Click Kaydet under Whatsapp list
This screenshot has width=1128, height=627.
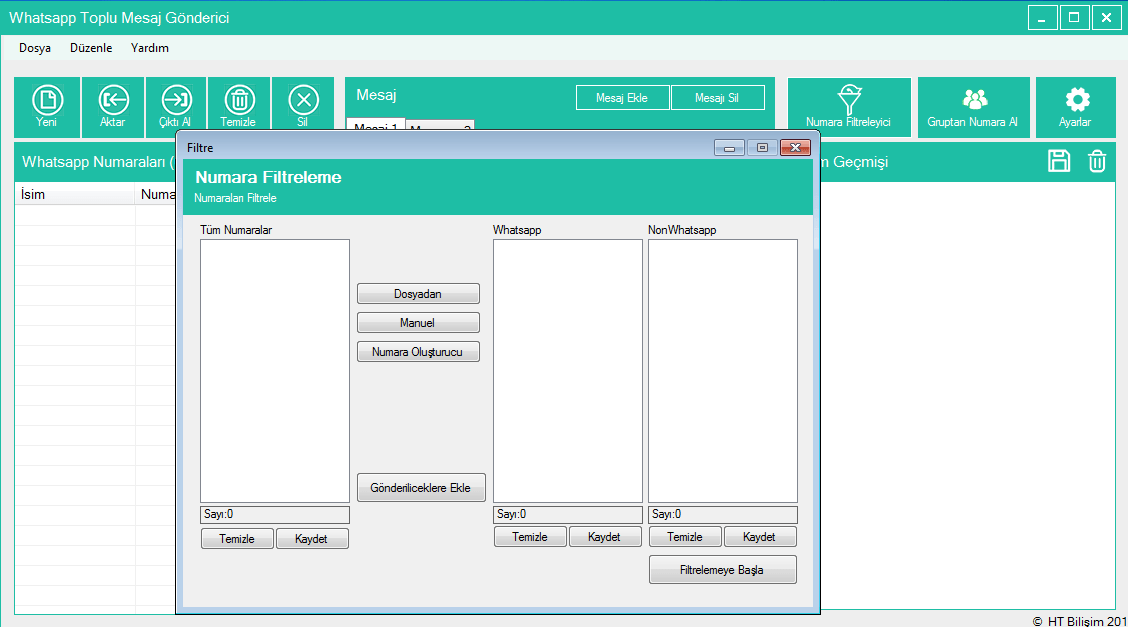pos(604,537)
